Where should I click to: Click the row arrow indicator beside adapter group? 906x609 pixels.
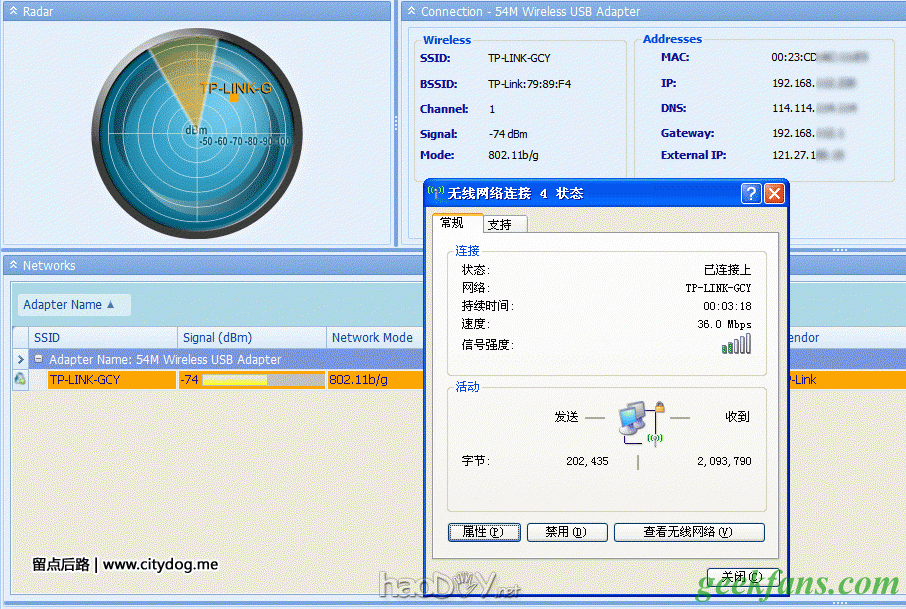click(x=20, y=359)
